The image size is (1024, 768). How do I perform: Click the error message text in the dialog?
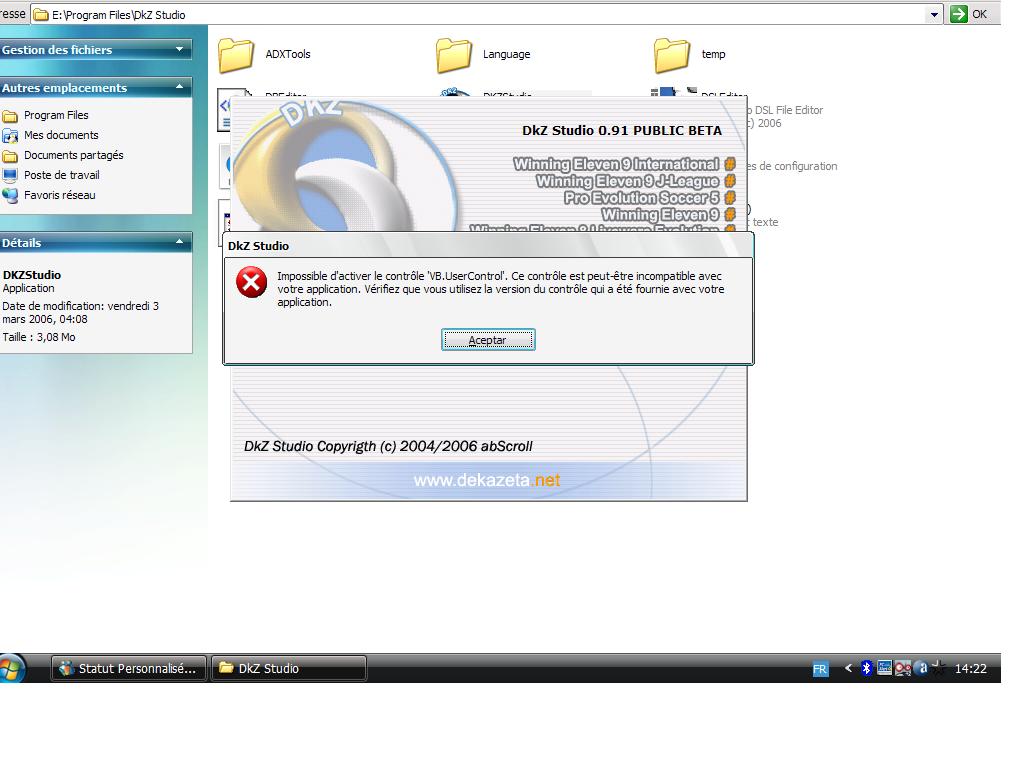pyautogui.click(x=500, y=289)
